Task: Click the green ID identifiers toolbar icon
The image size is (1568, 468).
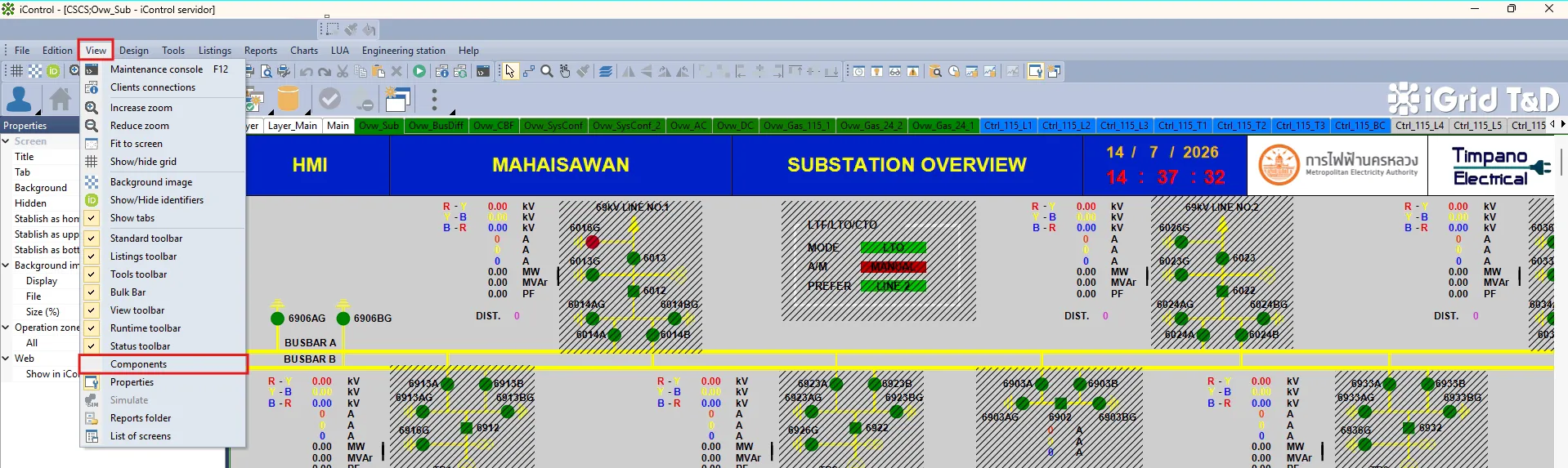Action: [x=53, y=71]
